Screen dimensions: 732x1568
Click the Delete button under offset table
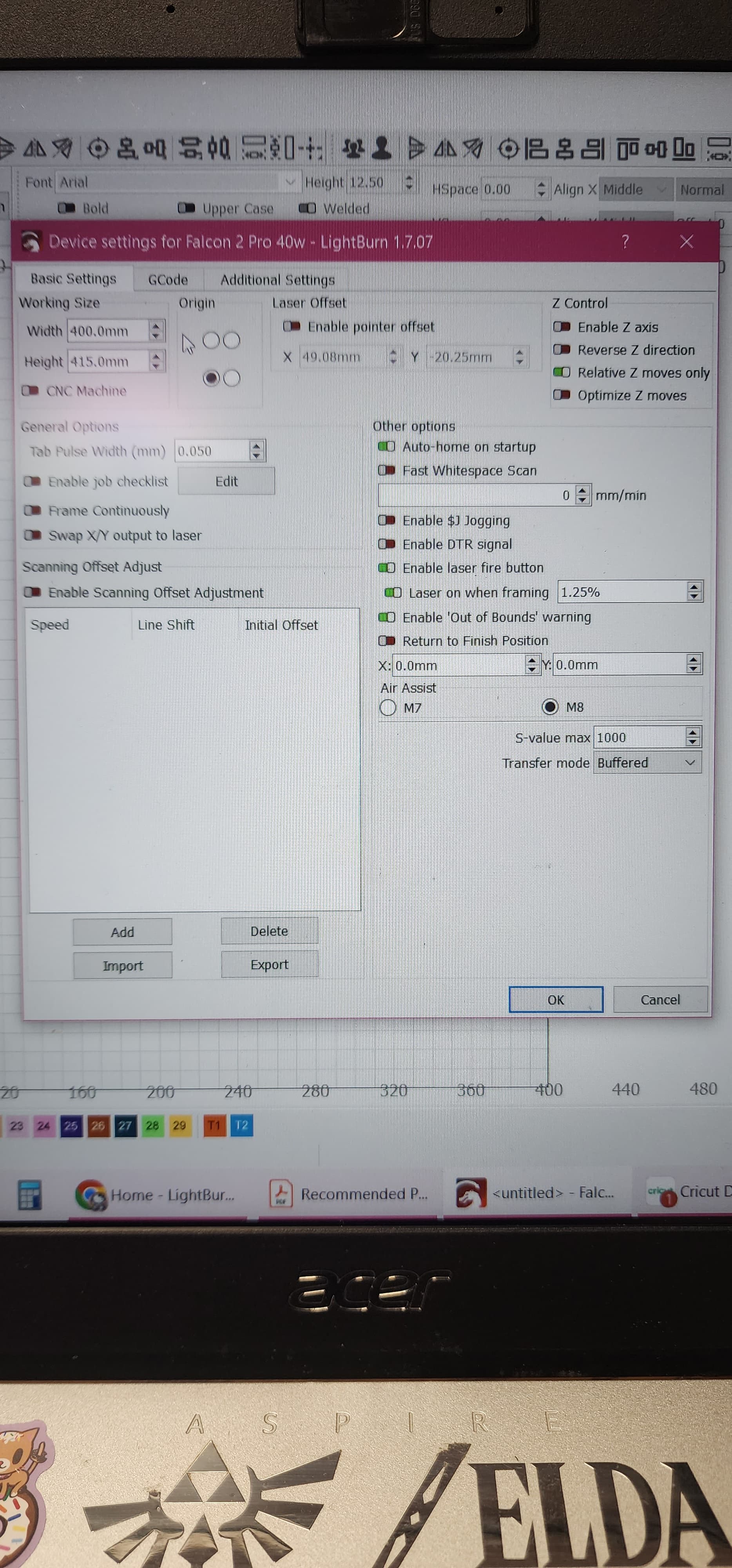pyautogui.click(x=270, y=931)
